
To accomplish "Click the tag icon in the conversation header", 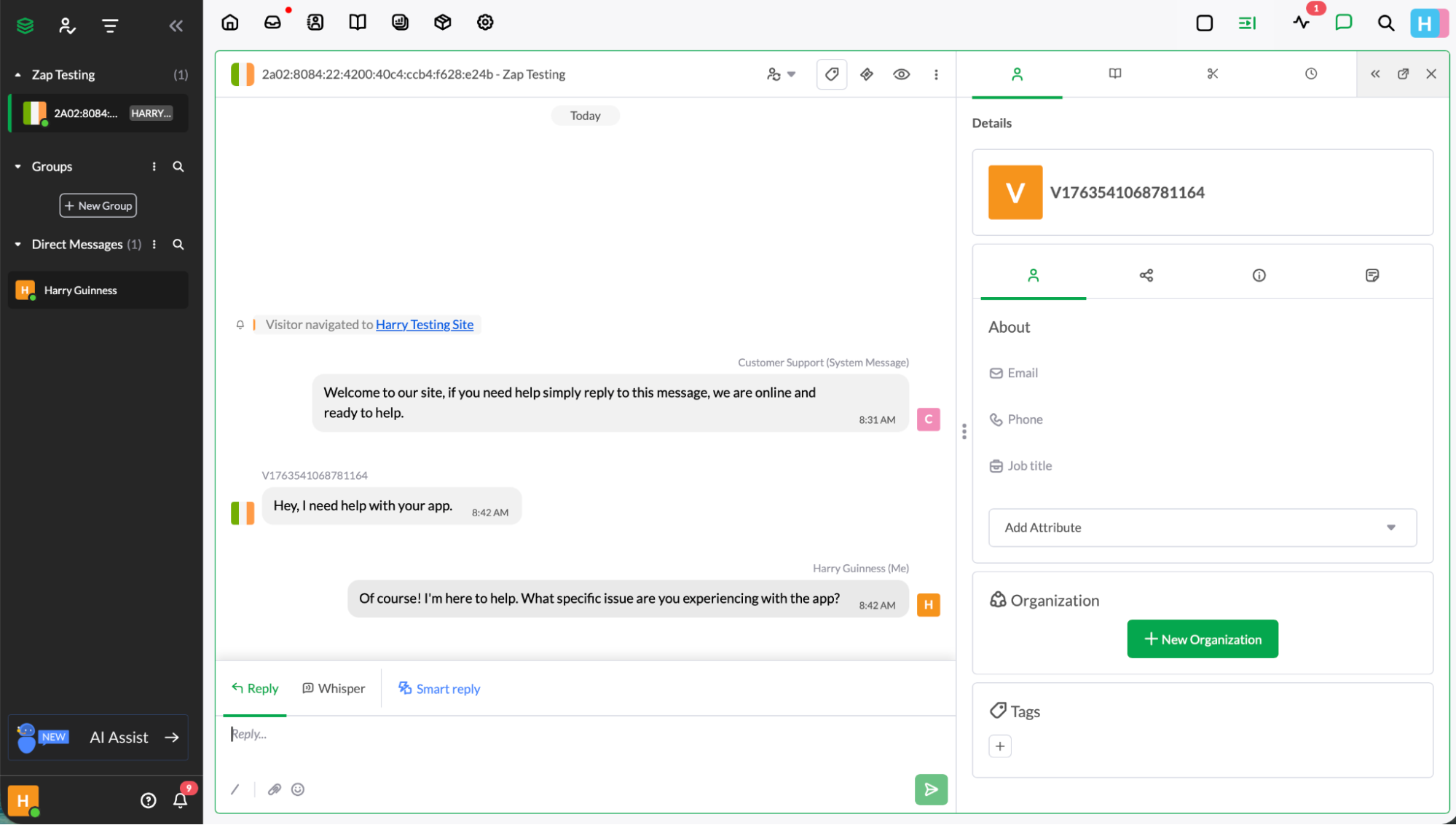I will (831, 74).
